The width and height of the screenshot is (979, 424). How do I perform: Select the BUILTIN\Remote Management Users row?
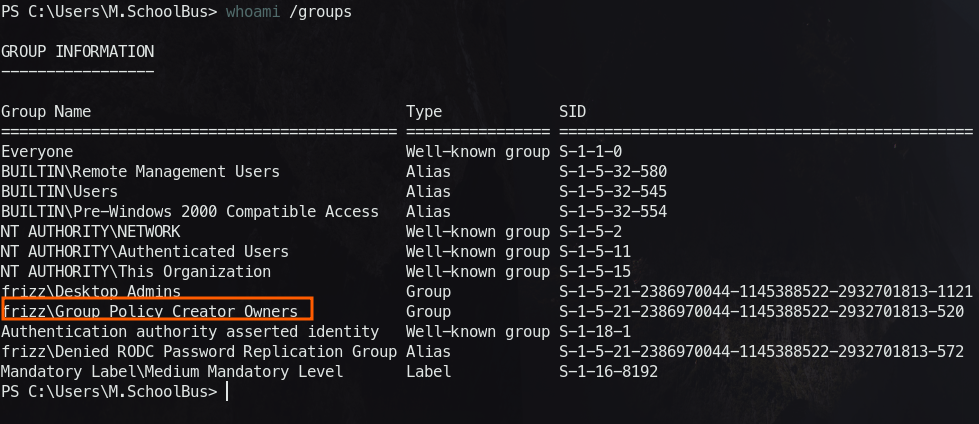point(140,171)
